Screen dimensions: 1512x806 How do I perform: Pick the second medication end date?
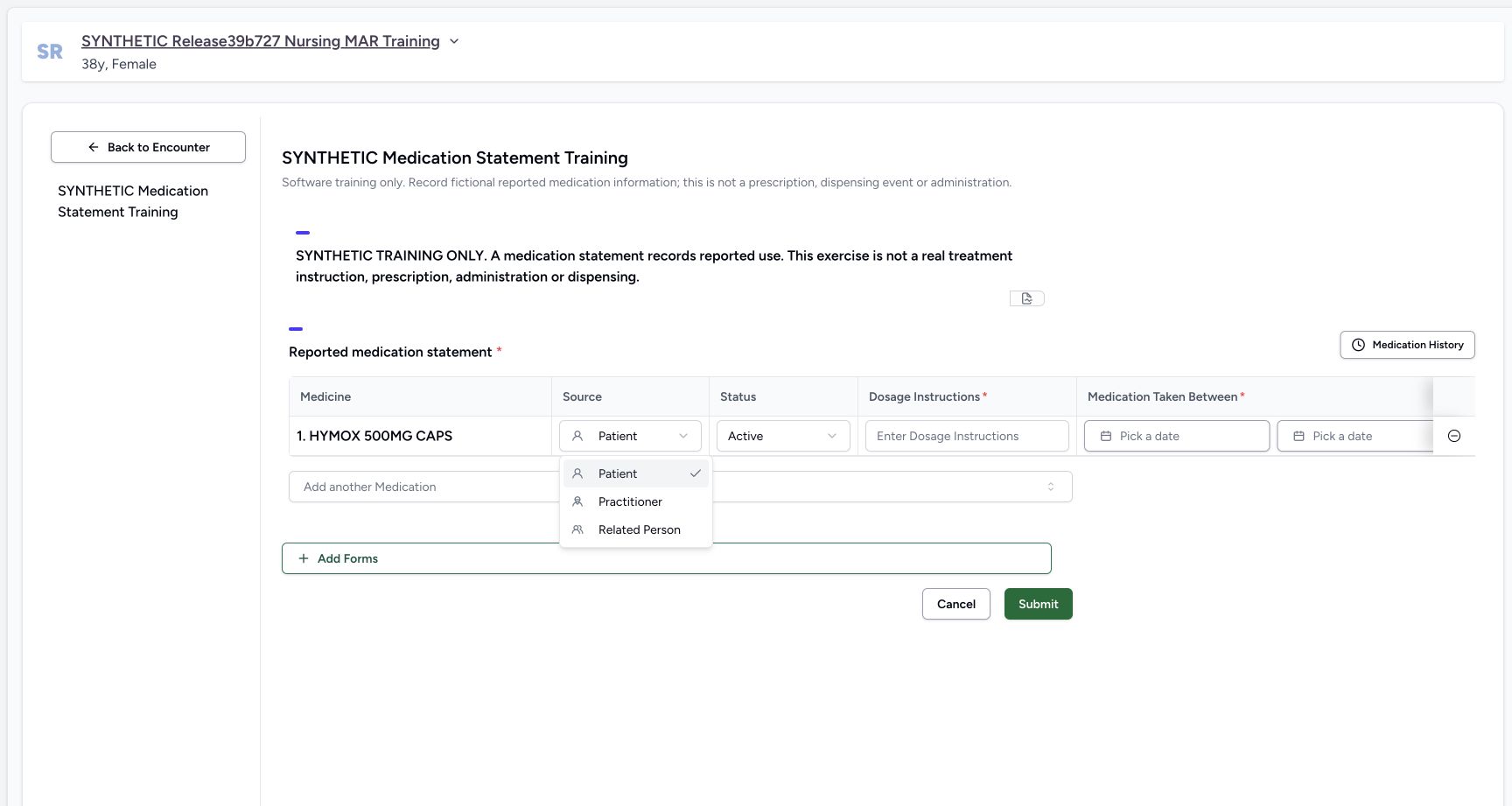1355,436
